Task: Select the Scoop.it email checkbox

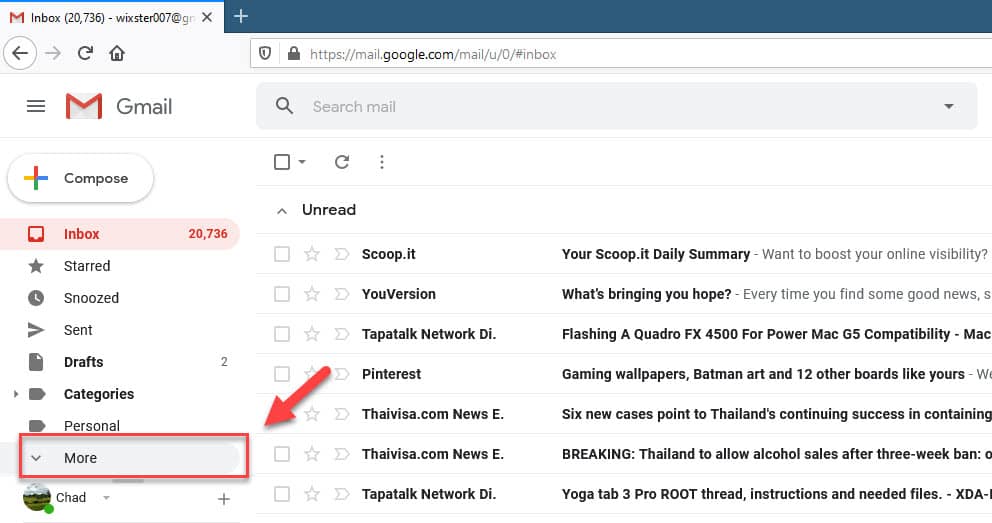Action: (282, 254)
